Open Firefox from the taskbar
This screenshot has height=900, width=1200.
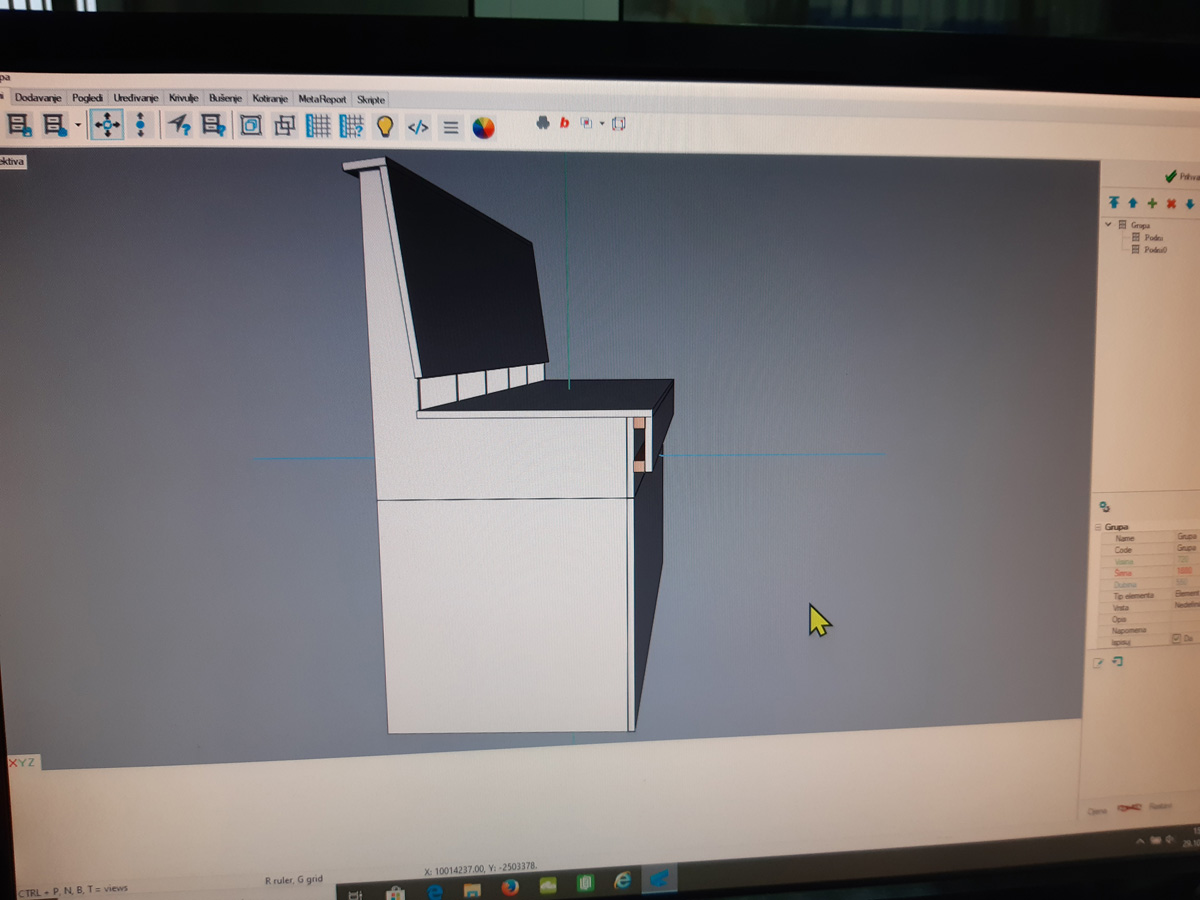coord(509,887)
